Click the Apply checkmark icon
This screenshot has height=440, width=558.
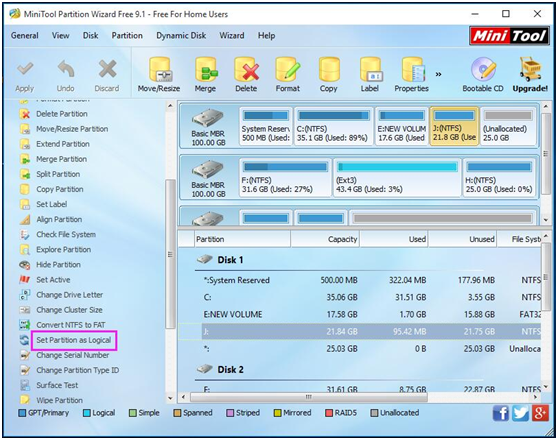[x=25, y=69]
